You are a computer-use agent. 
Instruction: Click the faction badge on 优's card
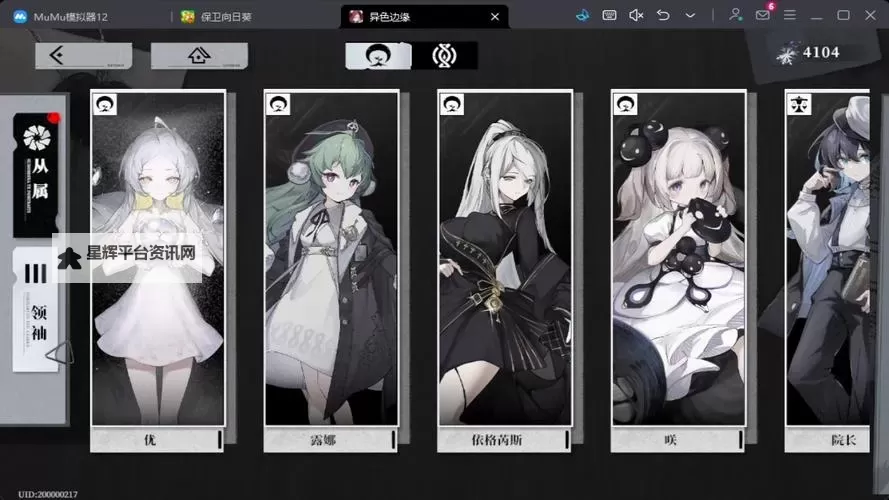pyautogui.click(x=105, y=104)
